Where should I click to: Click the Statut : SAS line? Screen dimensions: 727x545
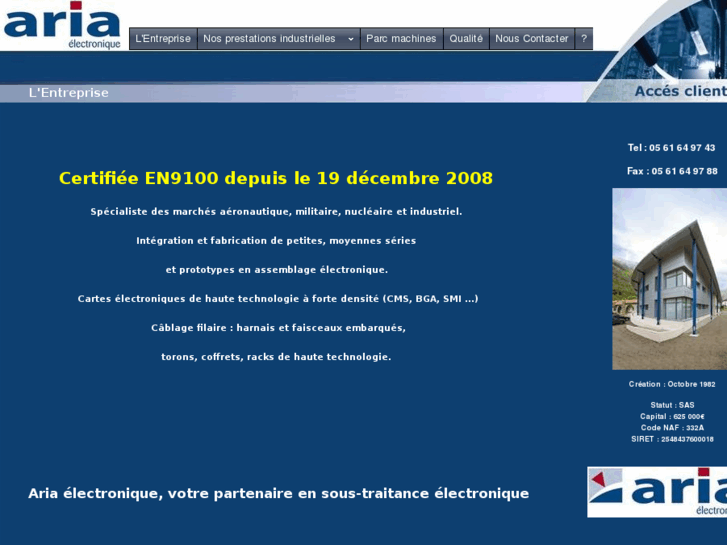coord(672,405)
